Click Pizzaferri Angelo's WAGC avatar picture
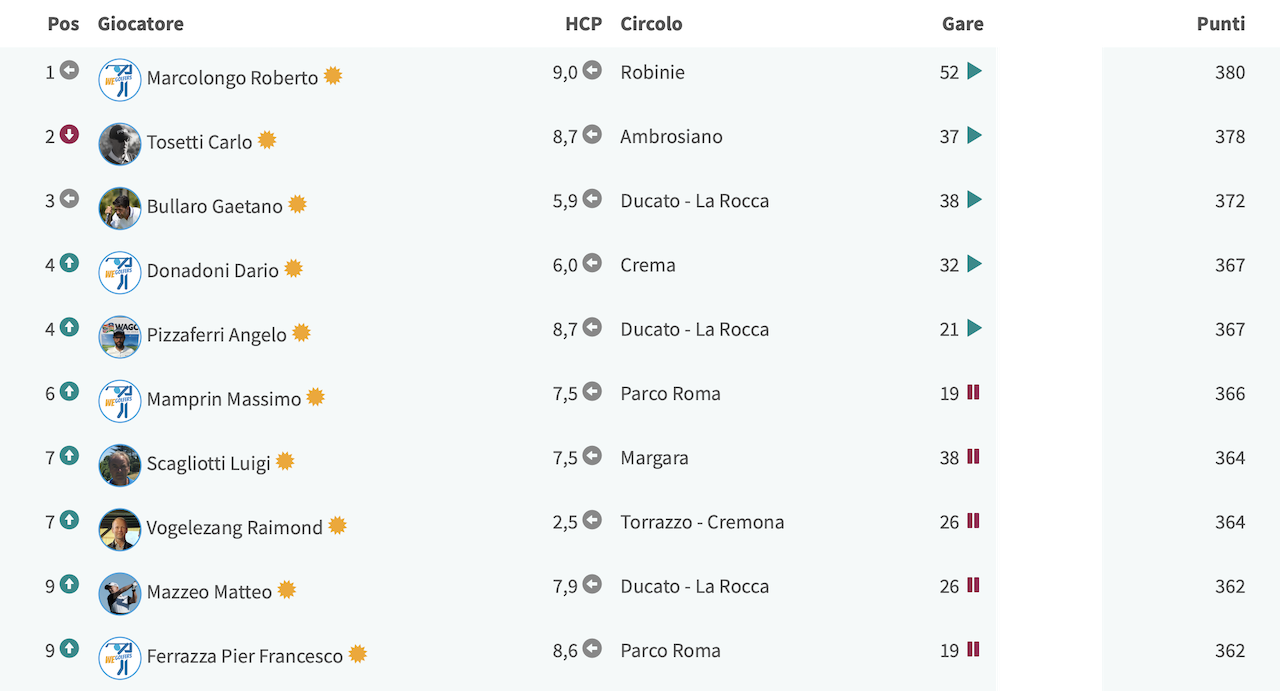Screen dimensions: 1280x691 click(120, 337)
